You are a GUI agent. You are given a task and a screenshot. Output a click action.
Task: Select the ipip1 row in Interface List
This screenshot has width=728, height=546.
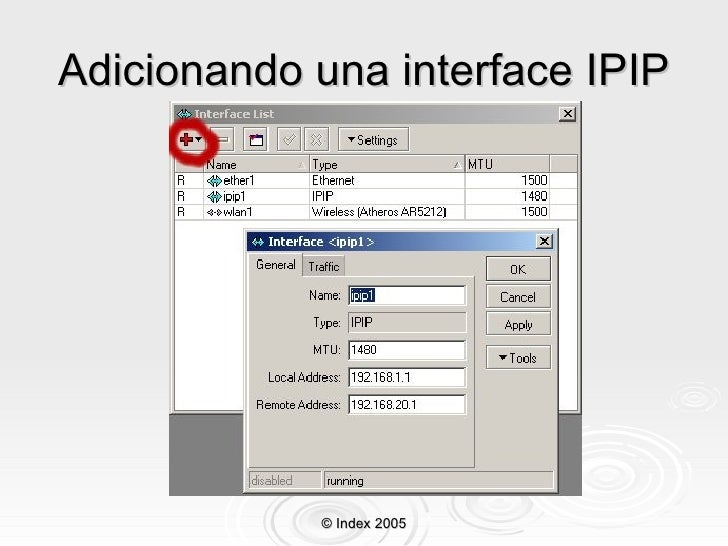pyautogui.click(x=376, y=196)
